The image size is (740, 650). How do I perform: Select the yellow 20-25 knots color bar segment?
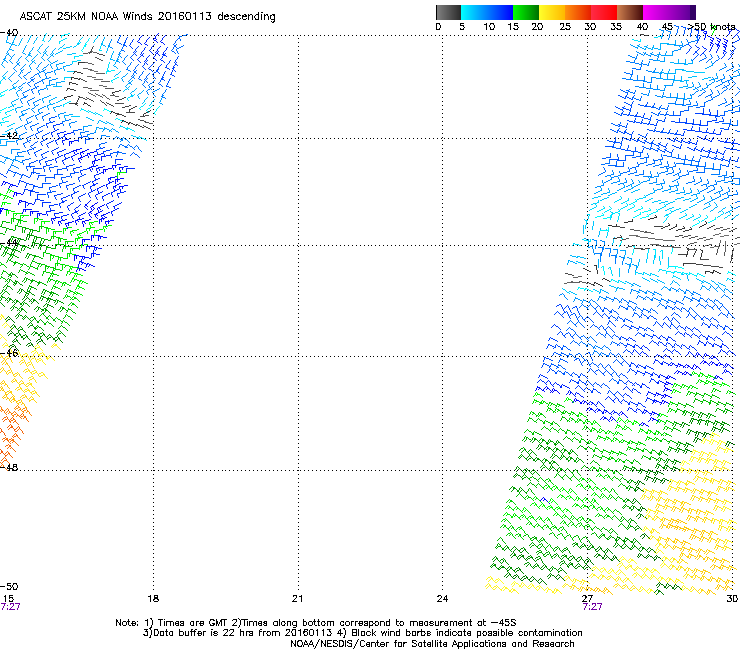(x=552, y=12)
